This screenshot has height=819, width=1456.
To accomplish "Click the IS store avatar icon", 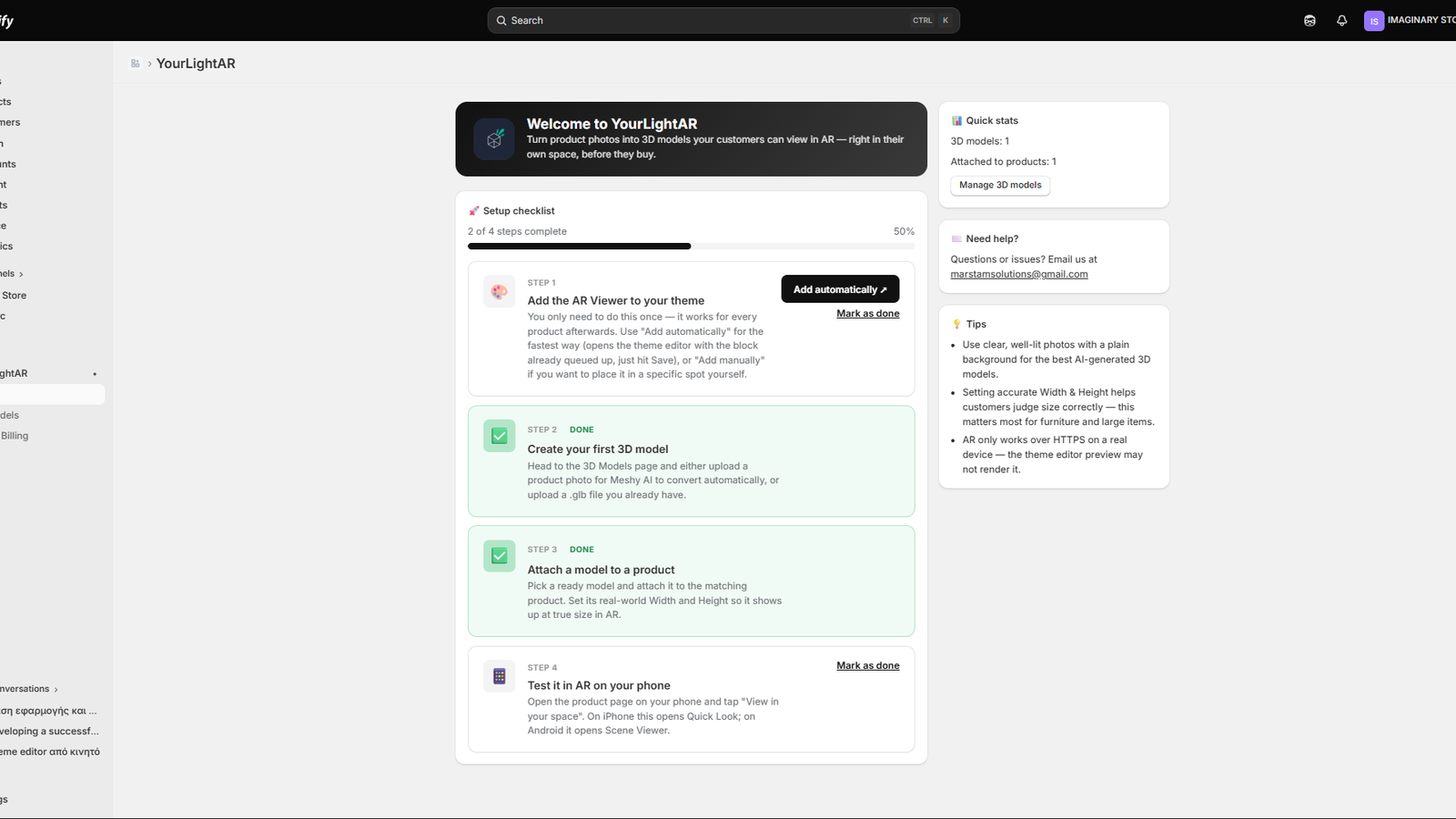I will (x=1374, y=21).
